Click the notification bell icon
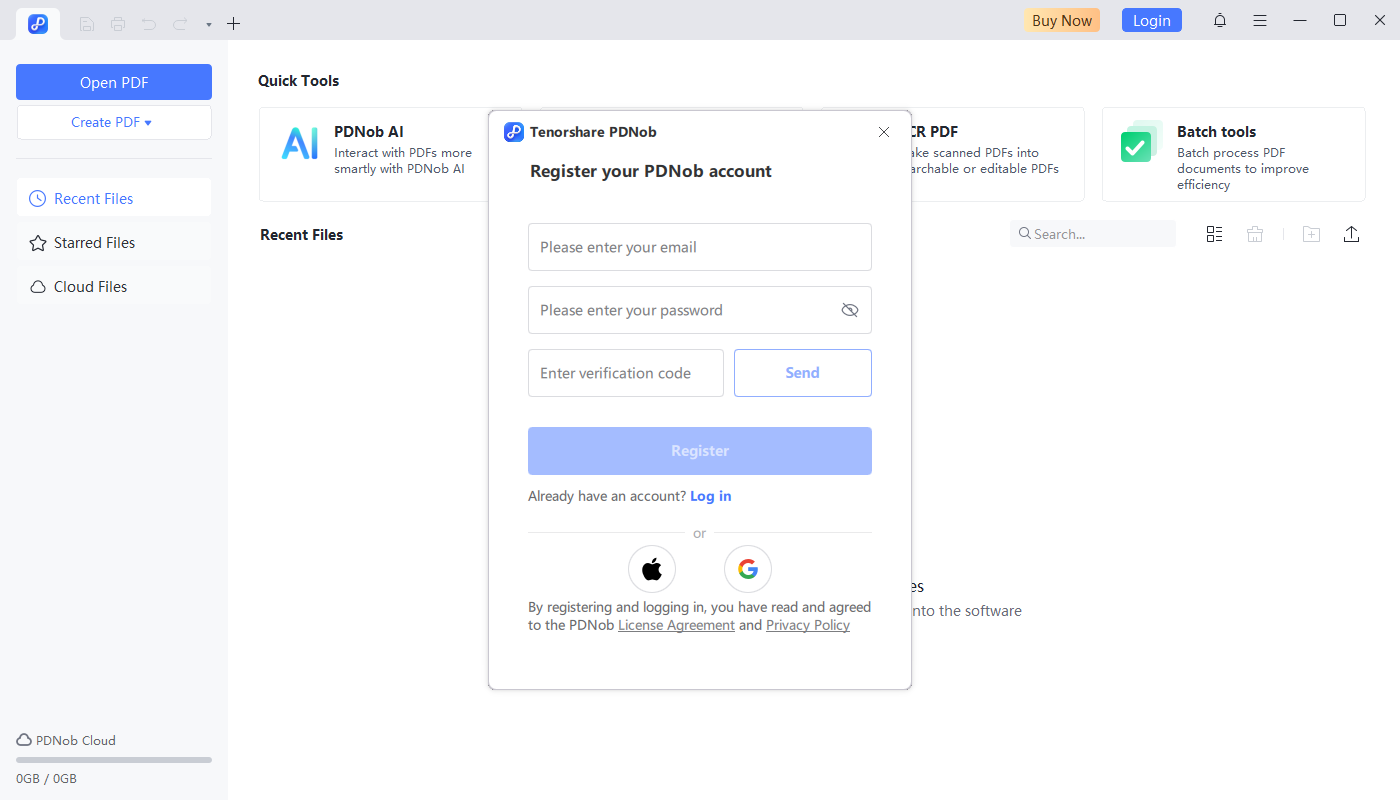 1220,20
